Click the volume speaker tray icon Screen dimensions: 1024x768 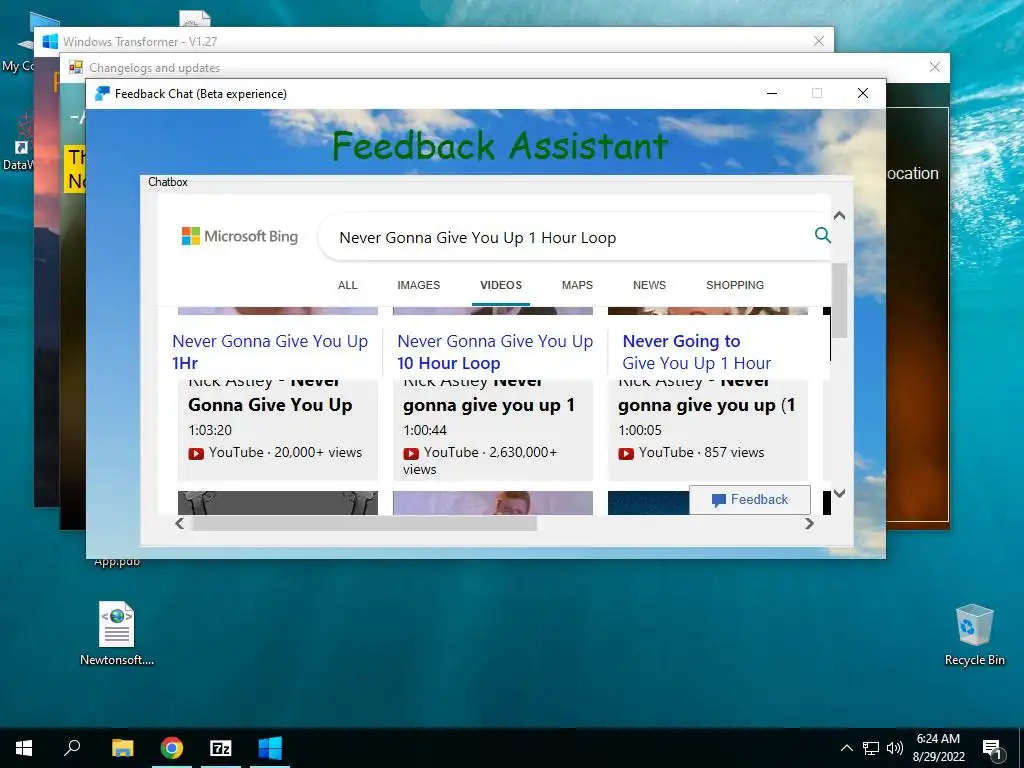895,748
